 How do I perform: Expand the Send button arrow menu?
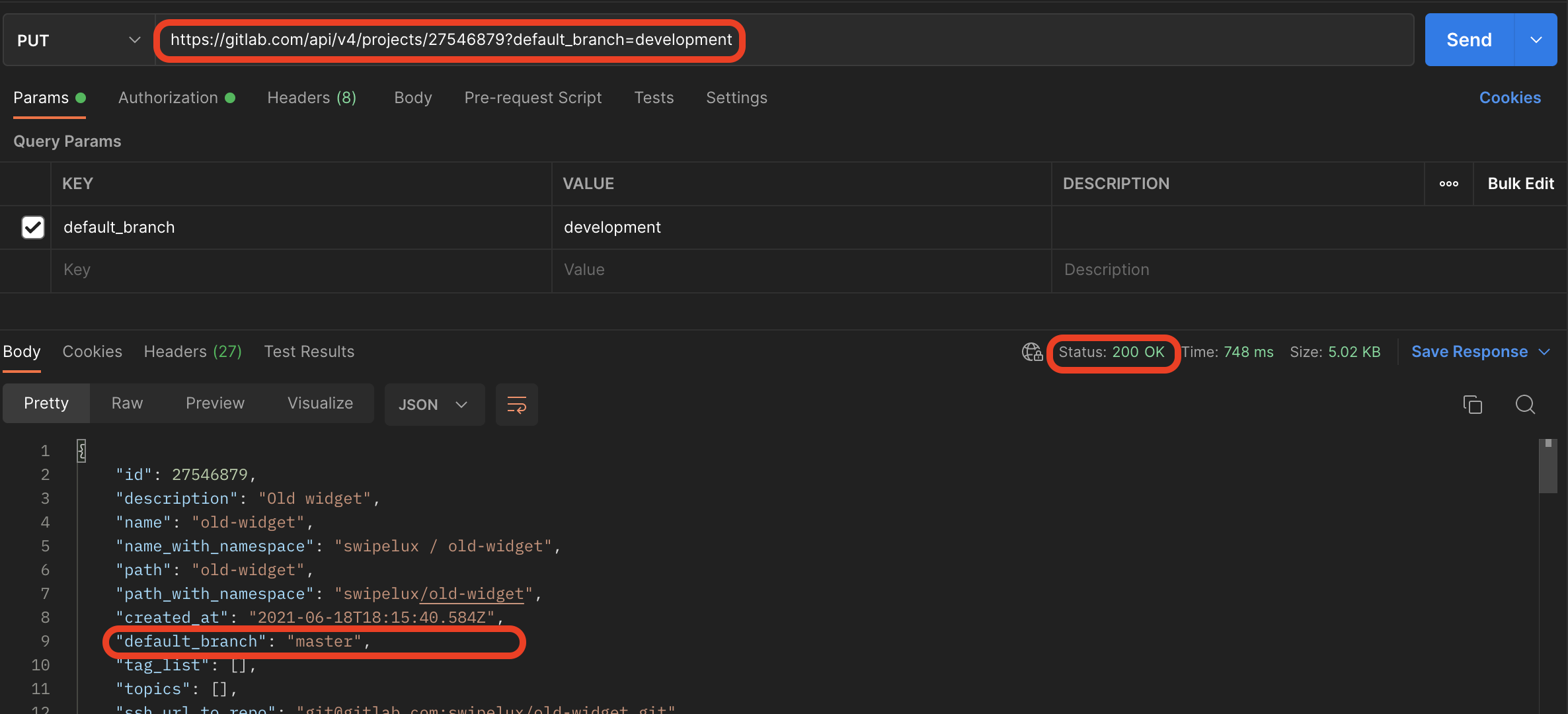(x=1536, y=40)
